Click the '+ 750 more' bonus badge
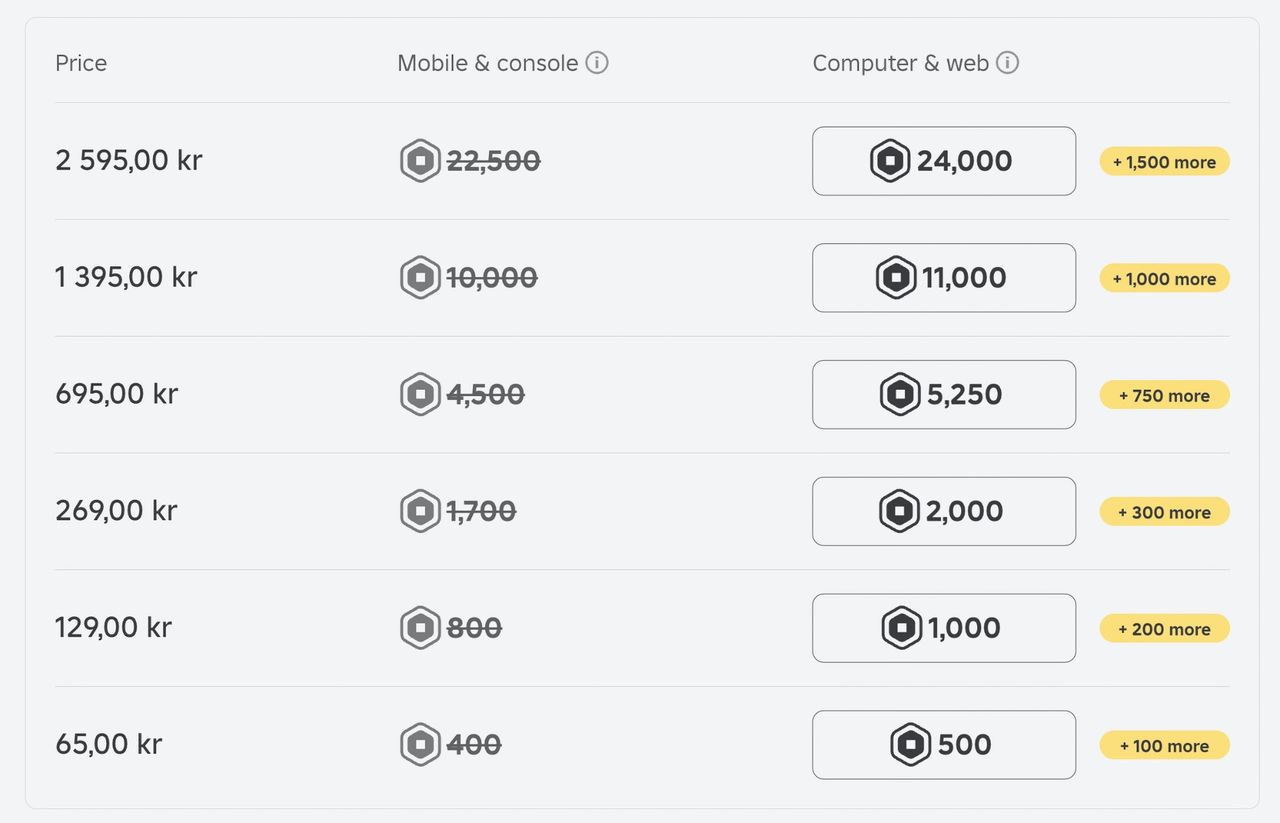 point(1164,396)
